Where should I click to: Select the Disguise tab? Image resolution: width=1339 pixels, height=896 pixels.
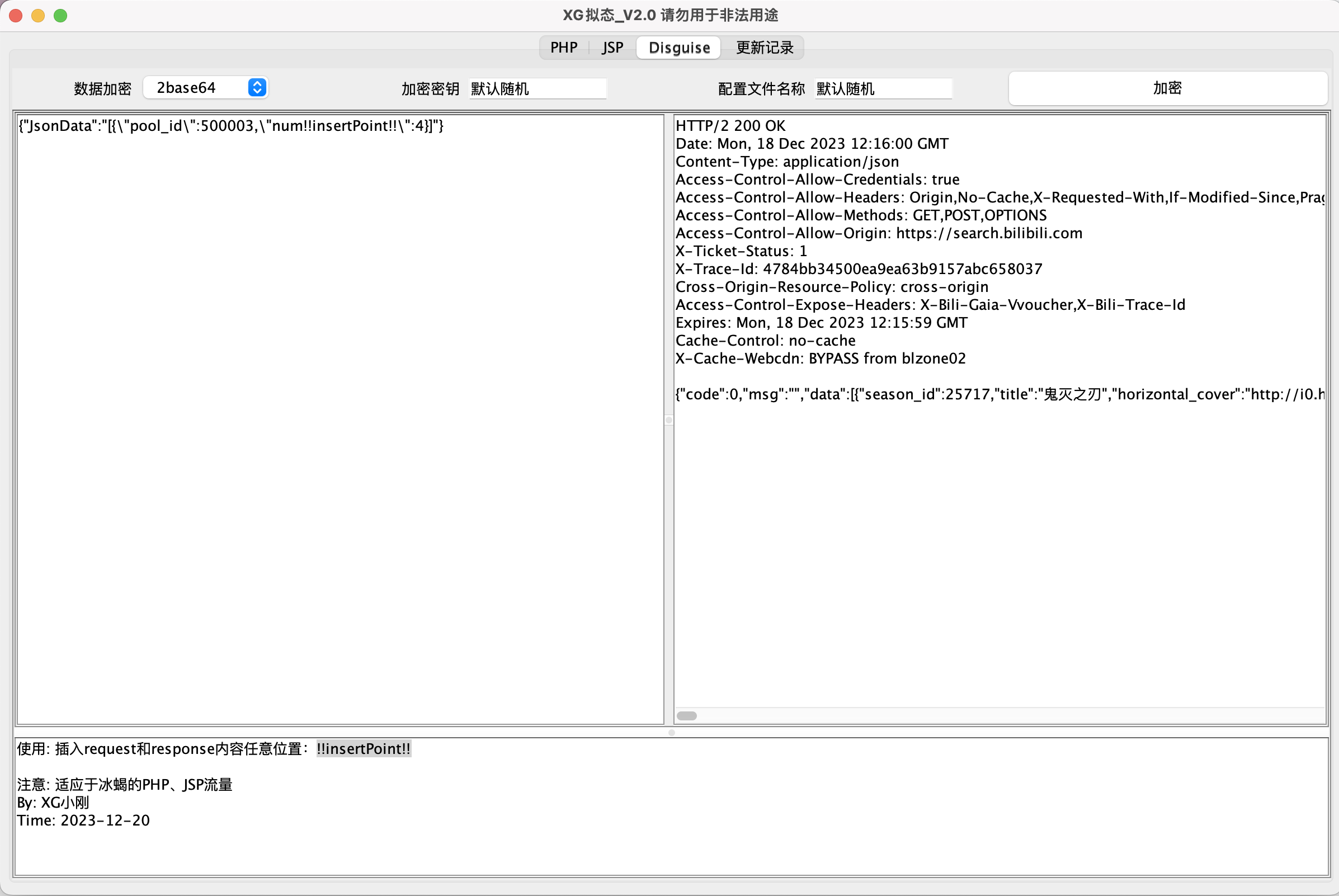point(679,48)
